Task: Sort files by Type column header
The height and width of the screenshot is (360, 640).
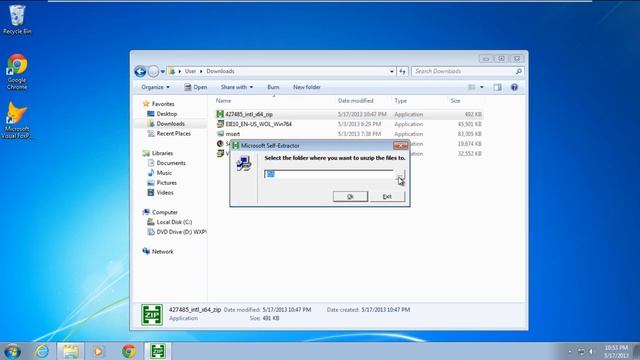Action: pos(400,100)
